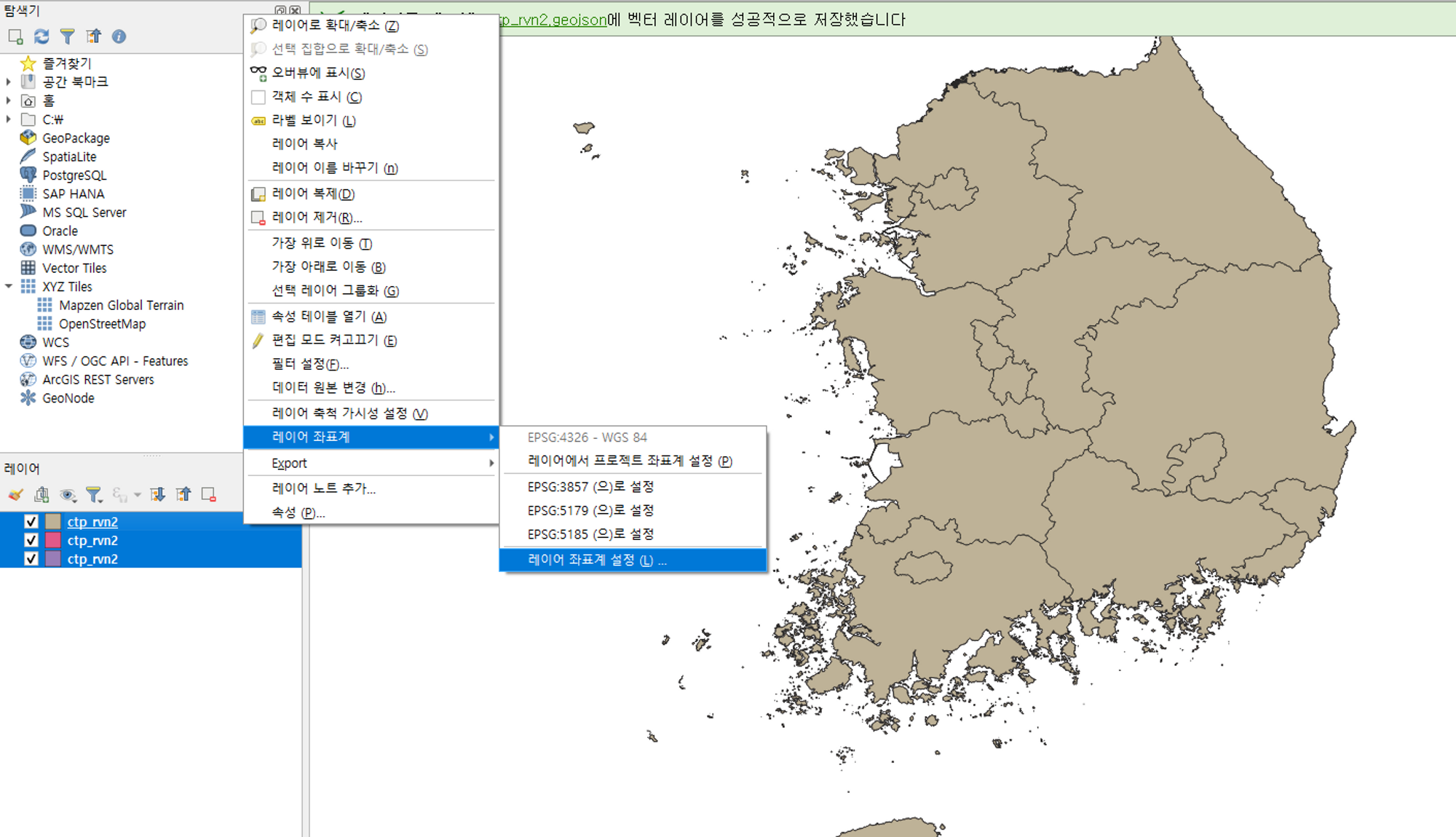Float the browser panel dock button
The width and height of the screenshot is (1456, 837).
280,10
